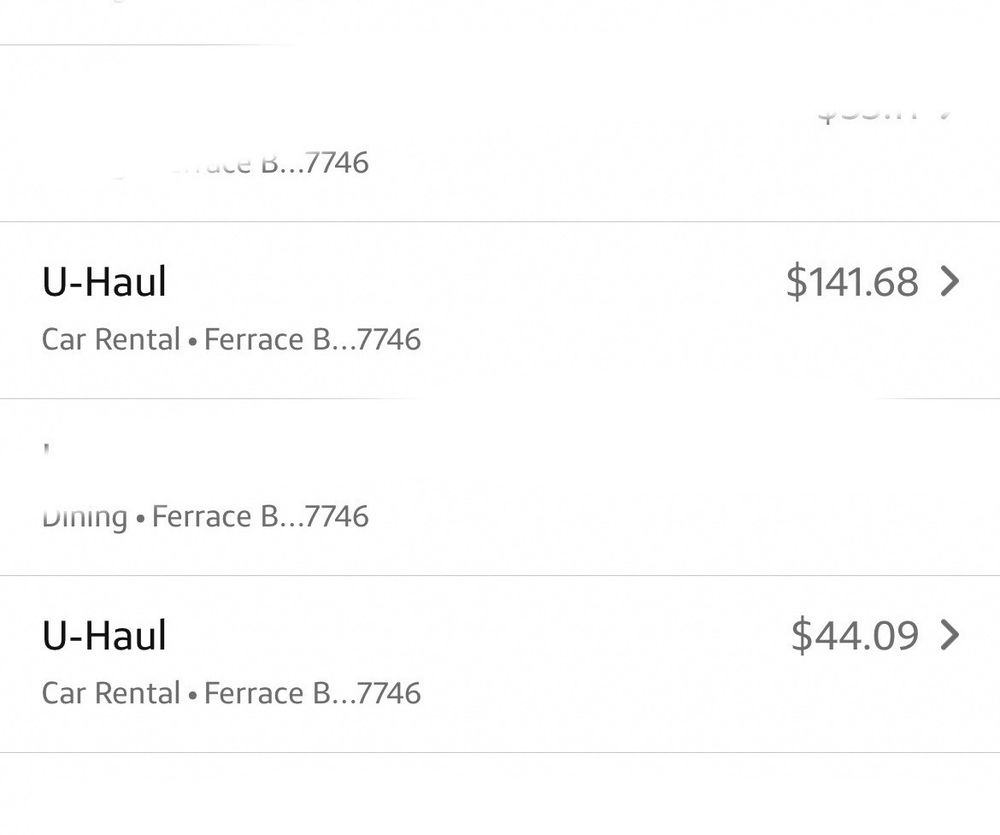The image size is (1000, 835).
Task: Tap the Car Rental label in $44.09 row
Action: click(x=111, y=693)
